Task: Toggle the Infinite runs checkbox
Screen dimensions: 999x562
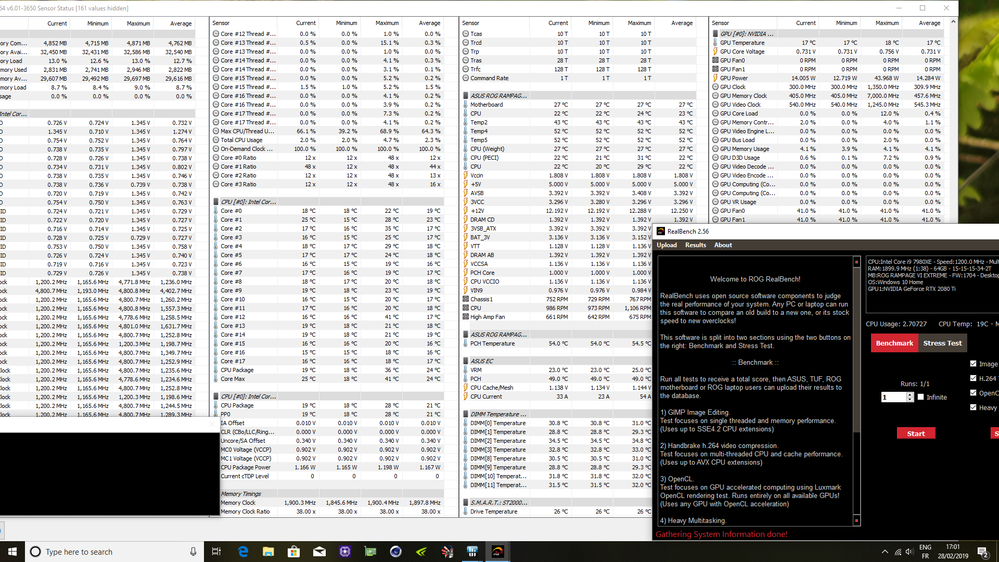Action: [920, 397]
